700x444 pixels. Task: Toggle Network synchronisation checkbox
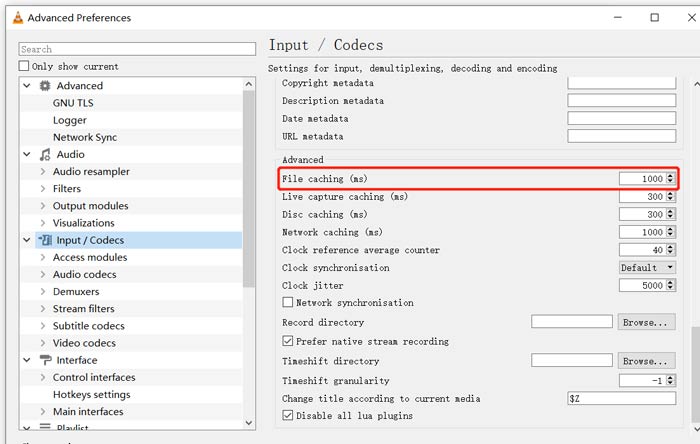tap(288, 303)
